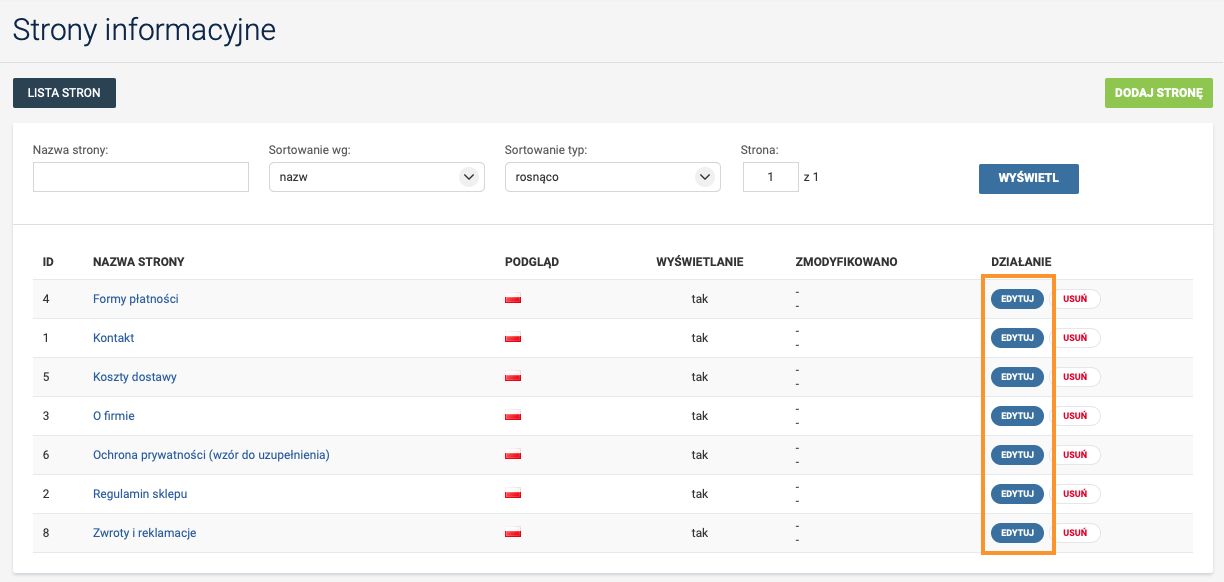Delete the Formy płatności page
Viewport: 1224px width, 582px height.
tap(1075, 299)
